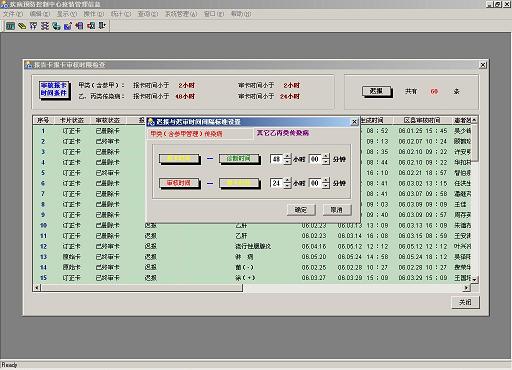Viewport: 512px width, 370px height.
Task: Click the 确定 button in dialog
Action: (300, 210)
